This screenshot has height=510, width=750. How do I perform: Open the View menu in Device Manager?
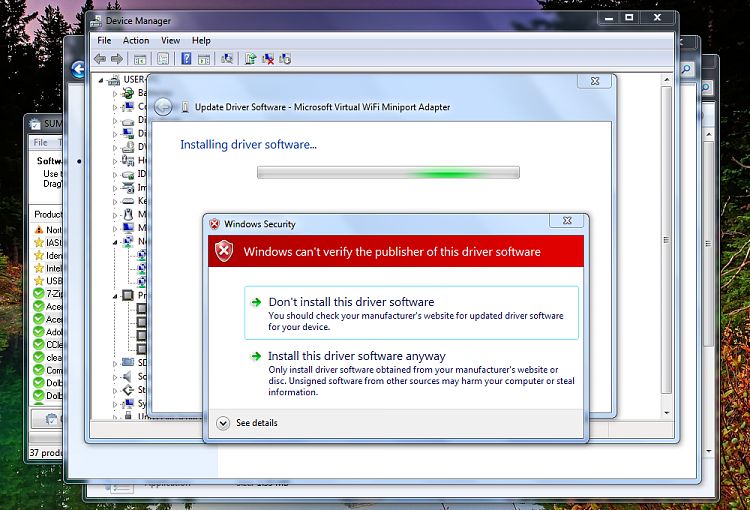(170, 41)
